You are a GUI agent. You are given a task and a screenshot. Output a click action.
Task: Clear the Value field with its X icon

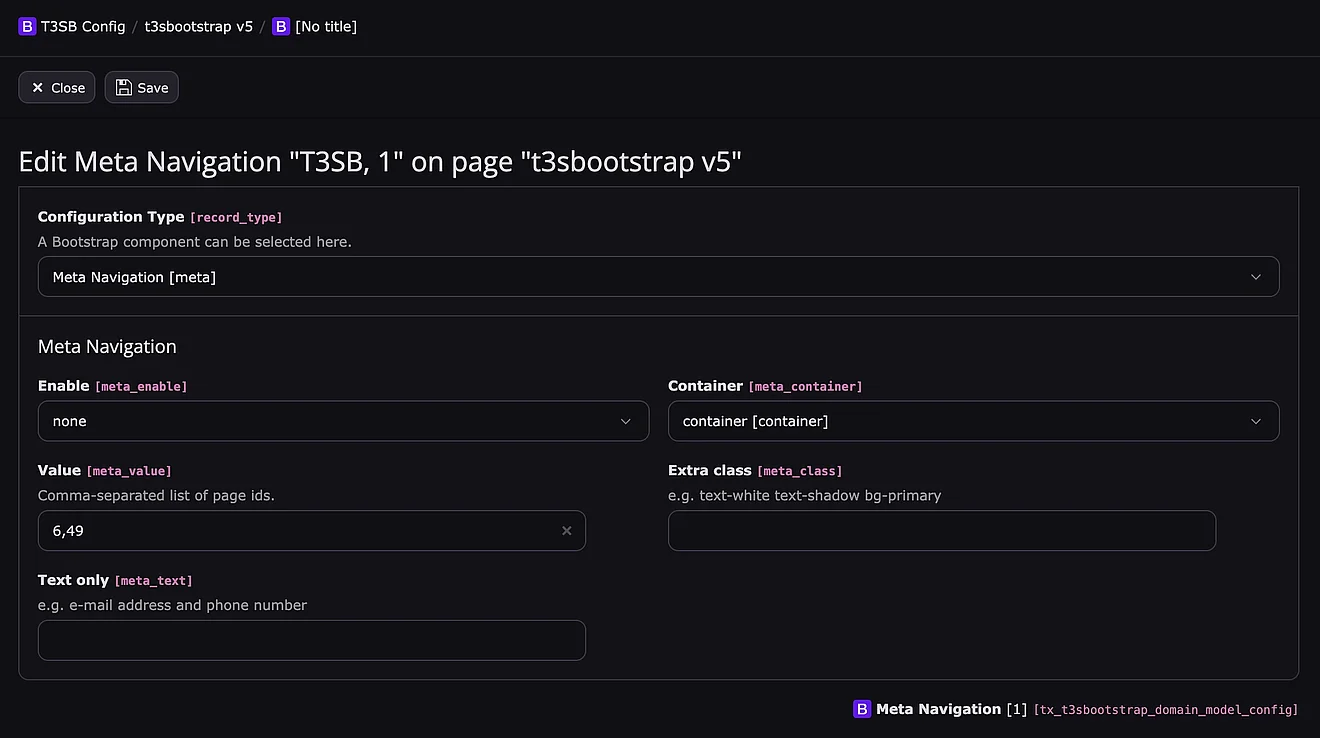(x=567, y=531)
